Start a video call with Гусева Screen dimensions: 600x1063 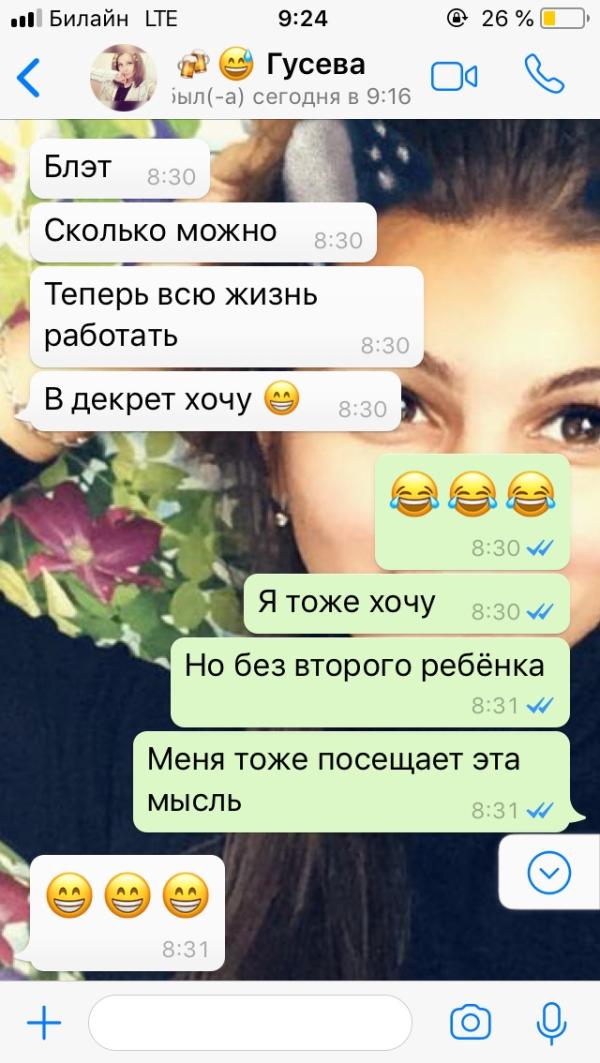[454, 77]
